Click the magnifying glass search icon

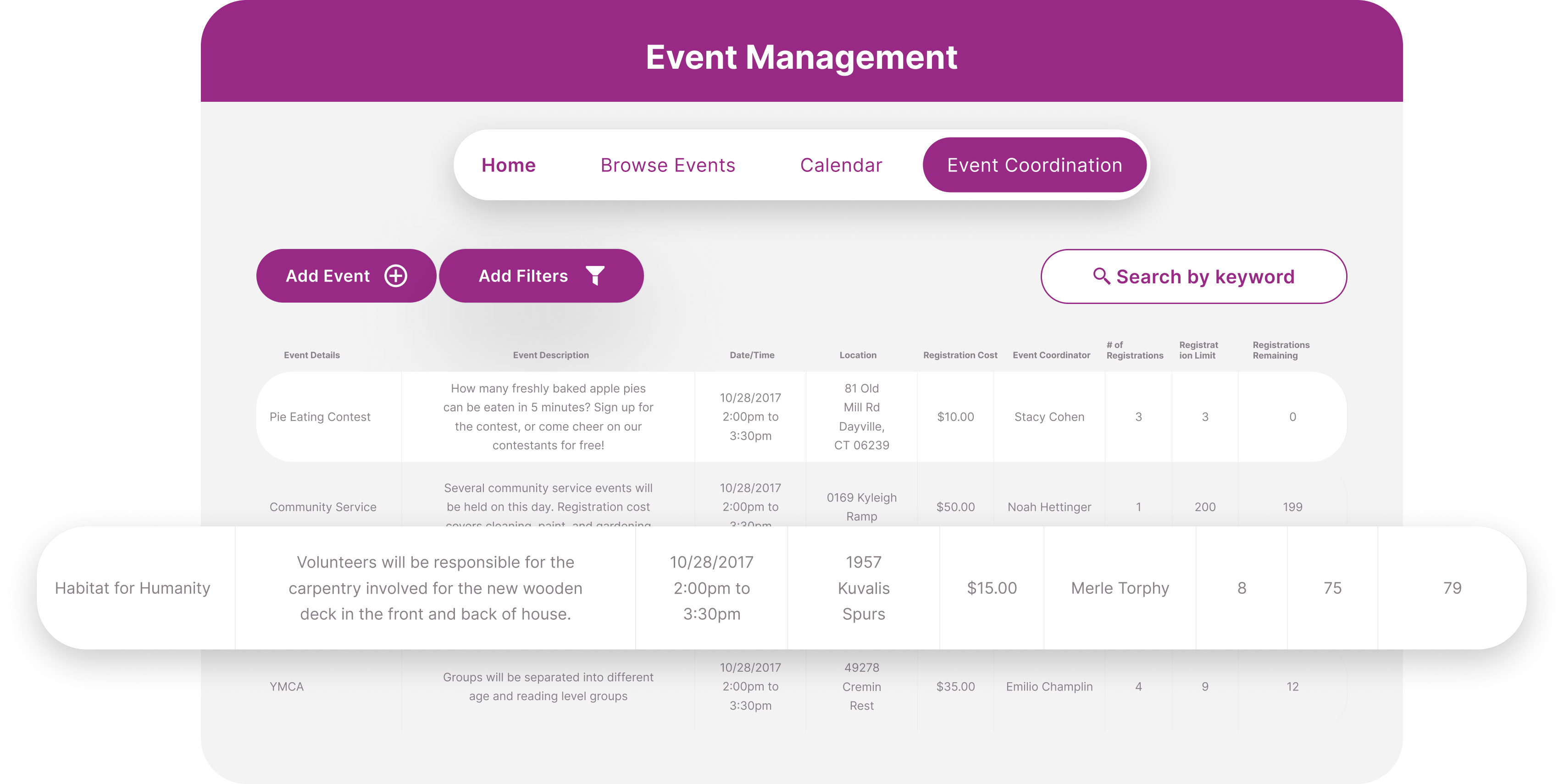[x=1101, y=276]
